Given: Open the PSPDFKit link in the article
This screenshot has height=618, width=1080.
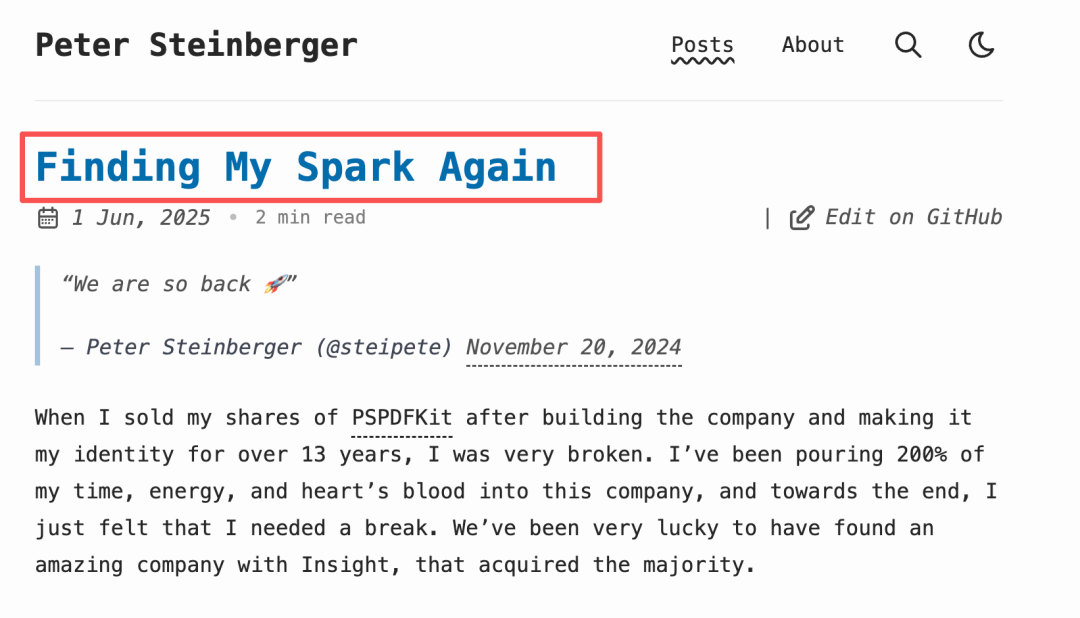Looking at the screenshot, I should tap(401, 417).
